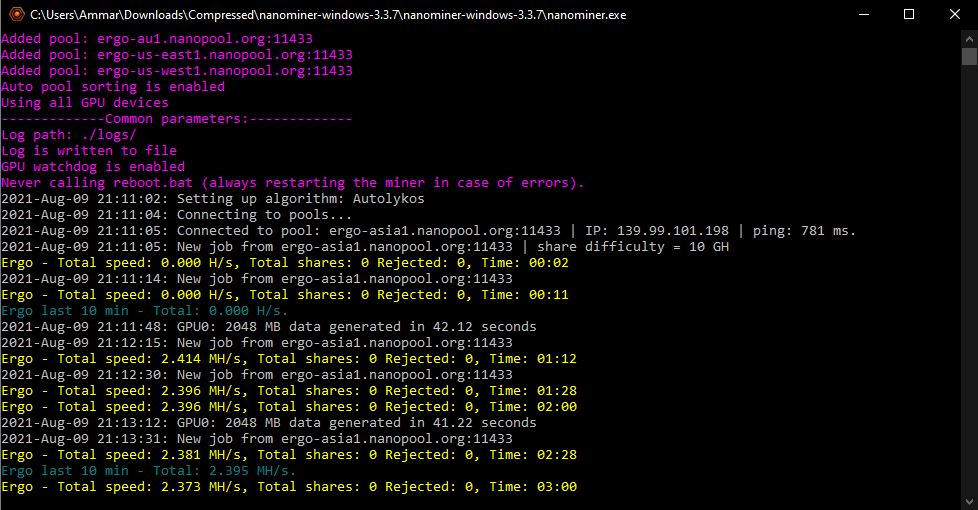Click the vertical scrollbar thumb

tap(969, 56)
